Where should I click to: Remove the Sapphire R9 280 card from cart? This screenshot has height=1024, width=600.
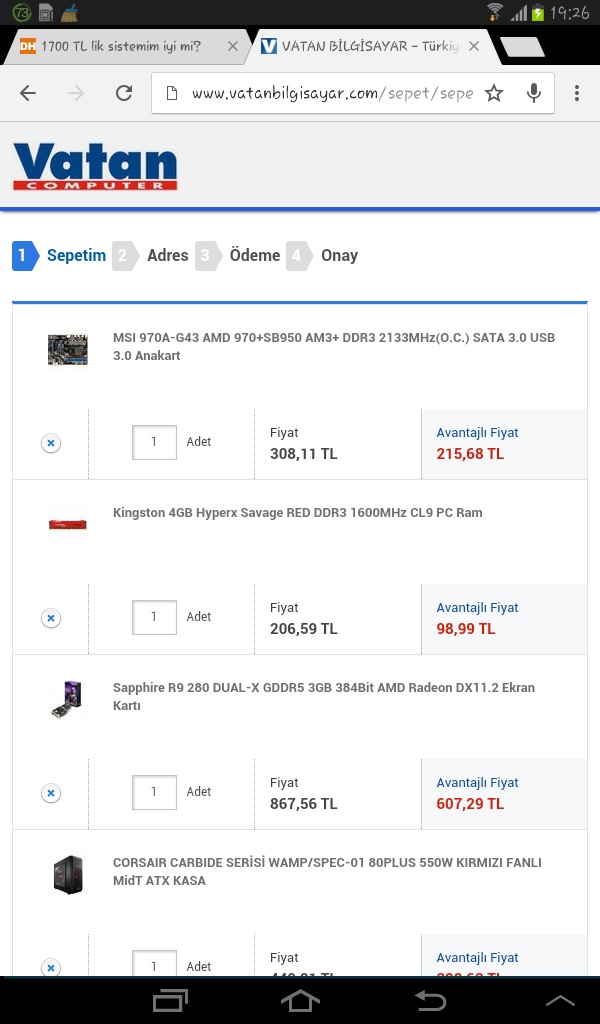point(51,793)
